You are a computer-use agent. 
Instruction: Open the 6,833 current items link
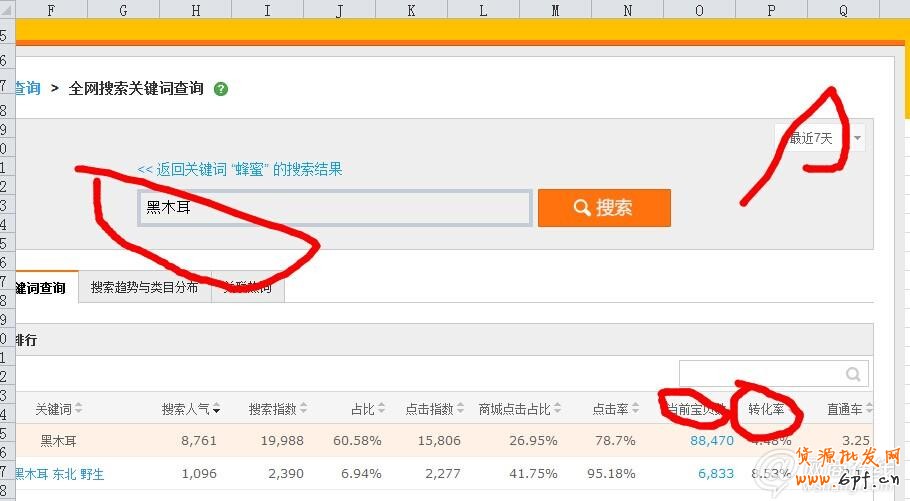tap(716, 473)
